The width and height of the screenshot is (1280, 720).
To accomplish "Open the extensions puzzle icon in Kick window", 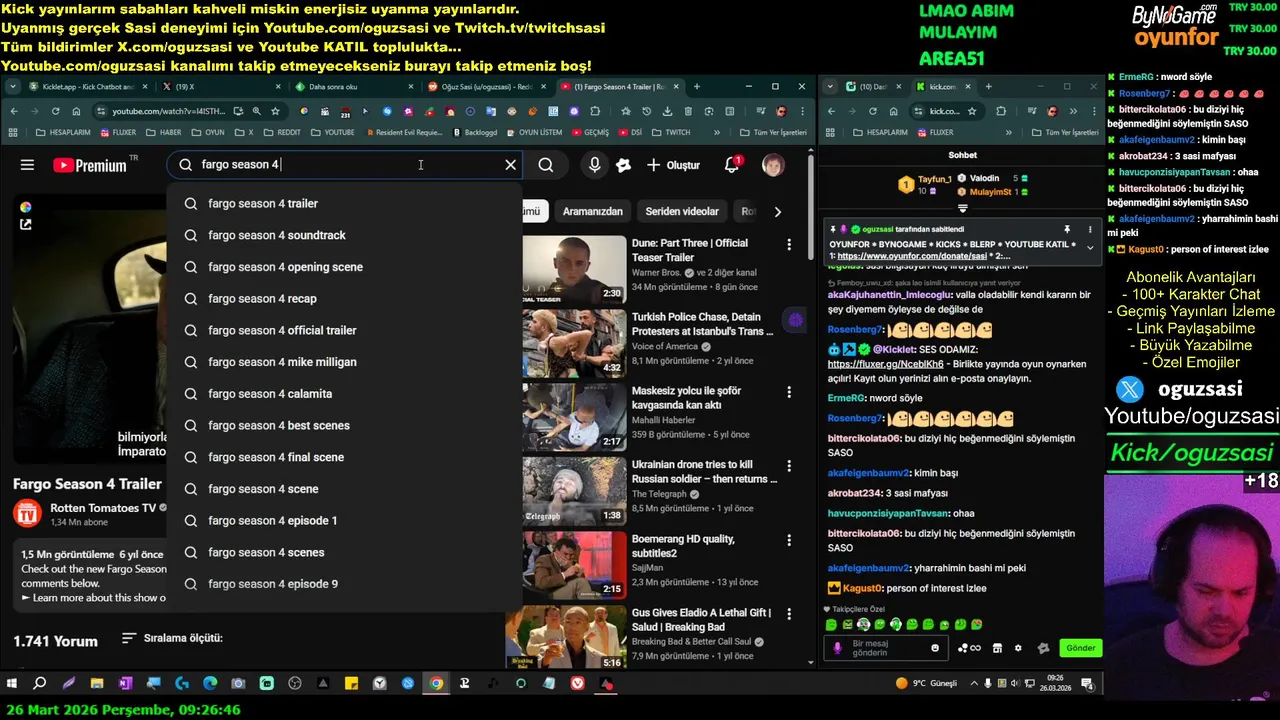I will pyautogui.click(x=1001, y=111).
